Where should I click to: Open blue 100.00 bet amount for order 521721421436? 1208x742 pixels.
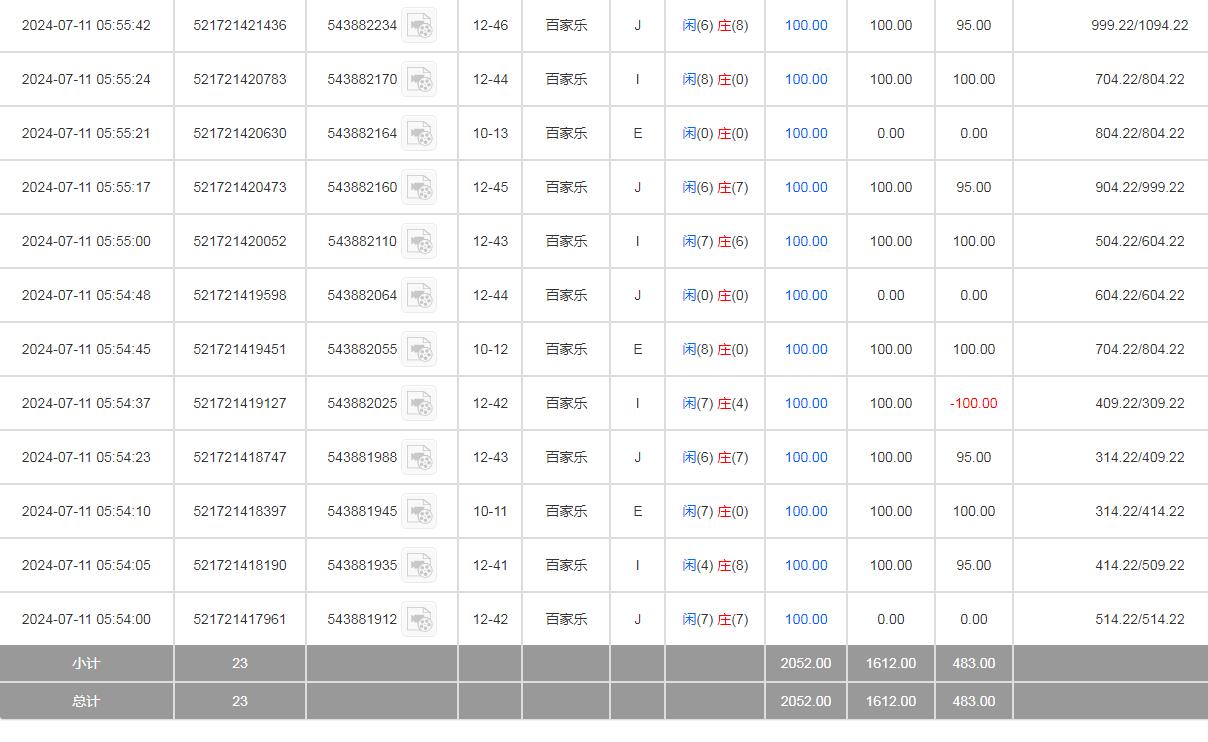805,25
